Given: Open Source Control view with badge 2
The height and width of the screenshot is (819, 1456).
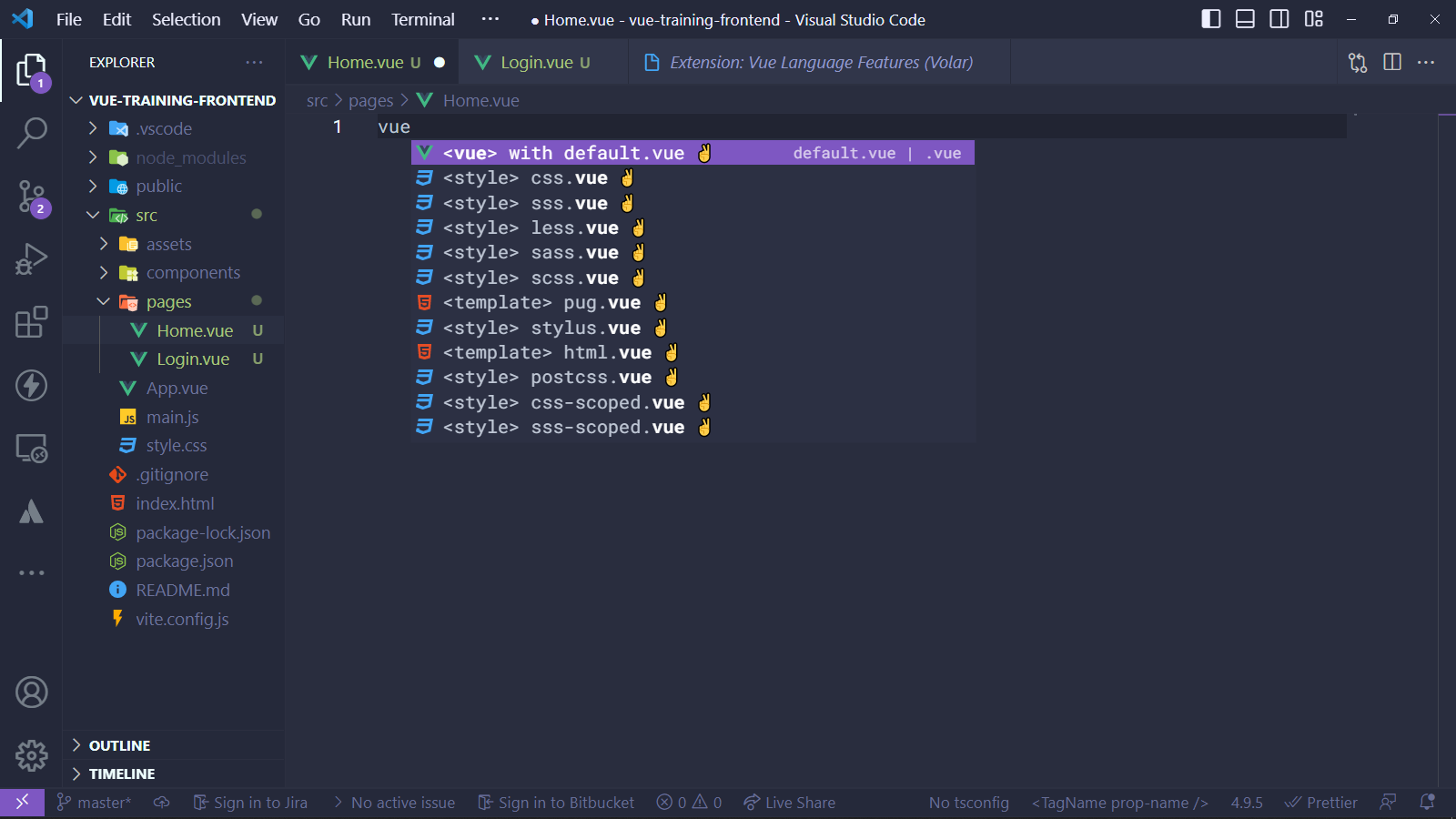Looking at the screenshot, I should pyautogui.click(x=32, y=197).
